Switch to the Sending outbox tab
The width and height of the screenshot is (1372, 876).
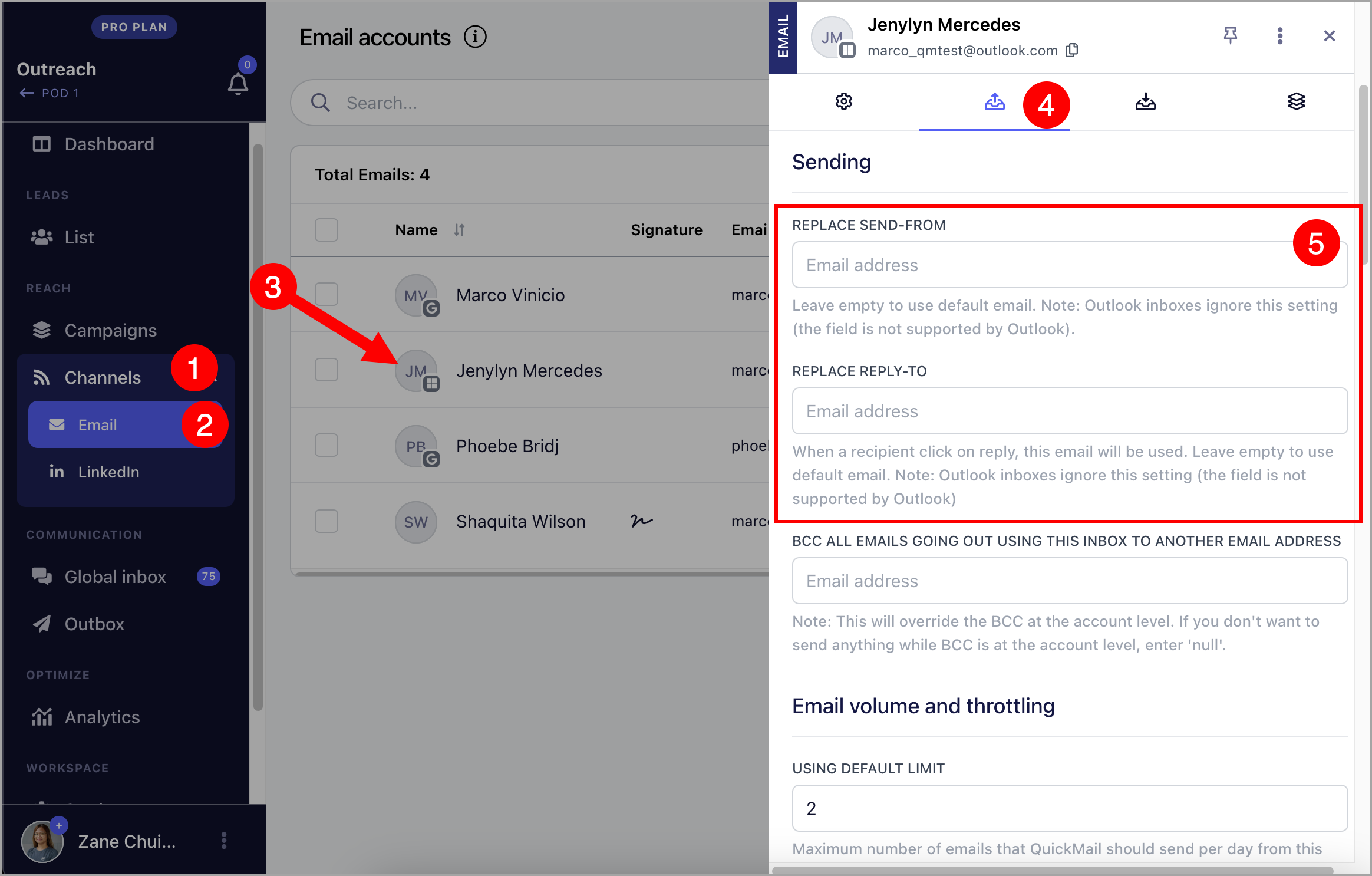pos(995,101)
